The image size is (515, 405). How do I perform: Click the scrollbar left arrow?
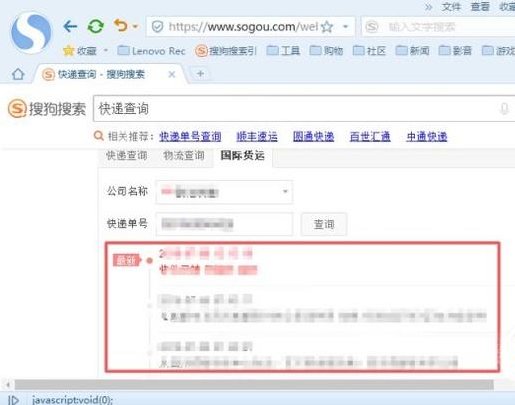coord(8,385)
